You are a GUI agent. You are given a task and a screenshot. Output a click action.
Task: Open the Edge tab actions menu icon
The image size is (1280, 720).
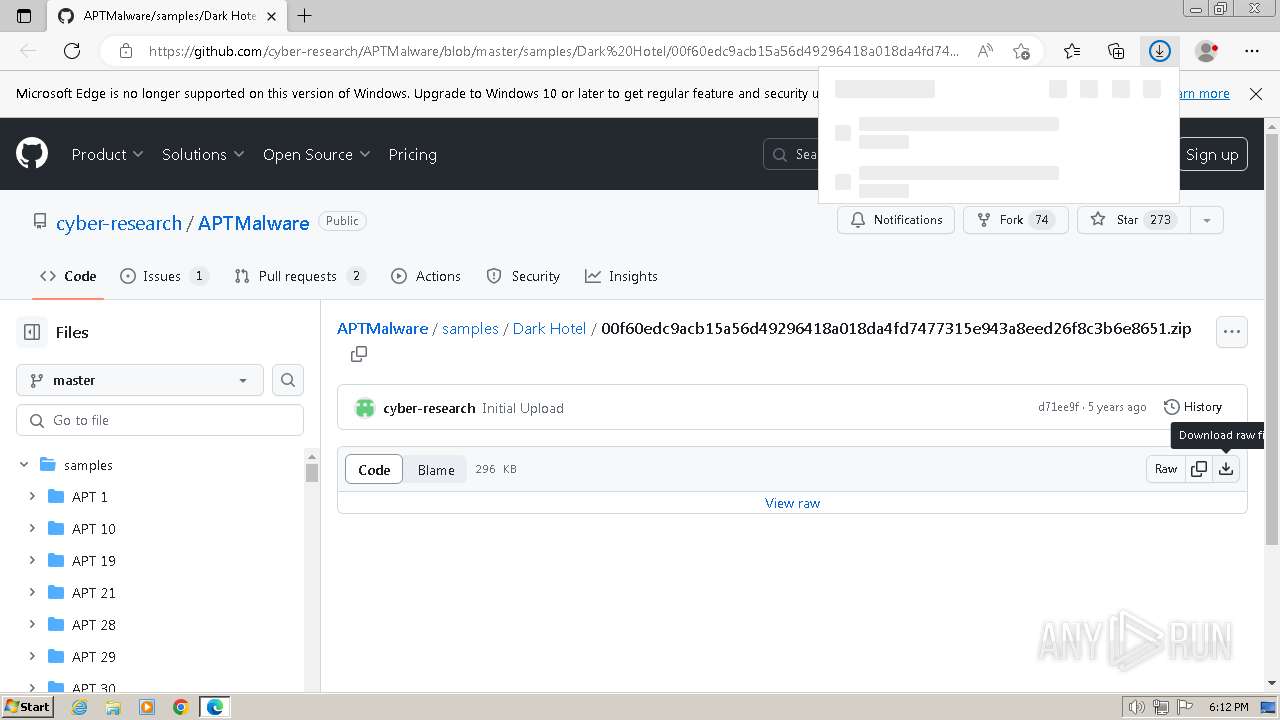[25, 16]
